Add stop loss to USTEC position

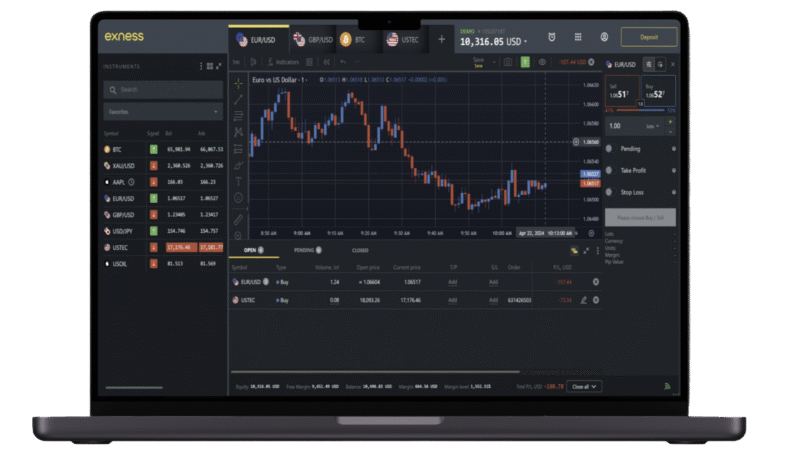pos(493,300)
